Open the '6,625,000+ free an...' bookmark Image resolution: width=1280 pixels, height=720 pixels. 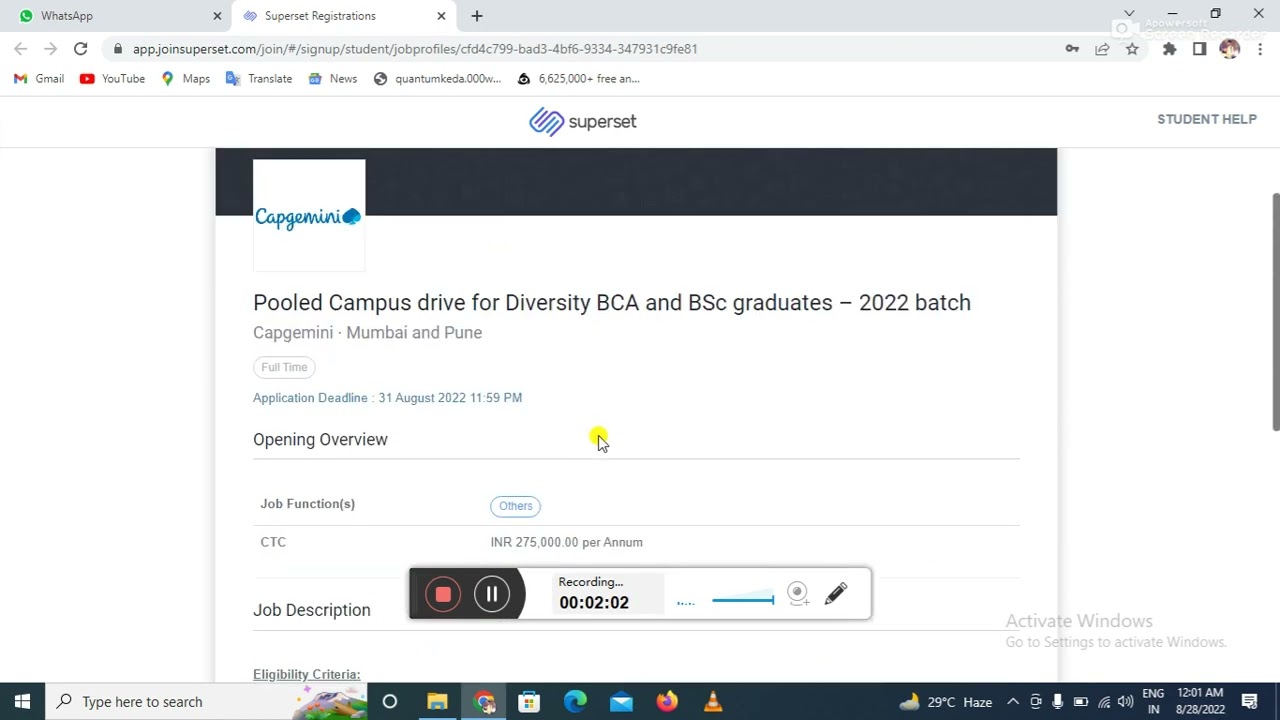[578, 79]
